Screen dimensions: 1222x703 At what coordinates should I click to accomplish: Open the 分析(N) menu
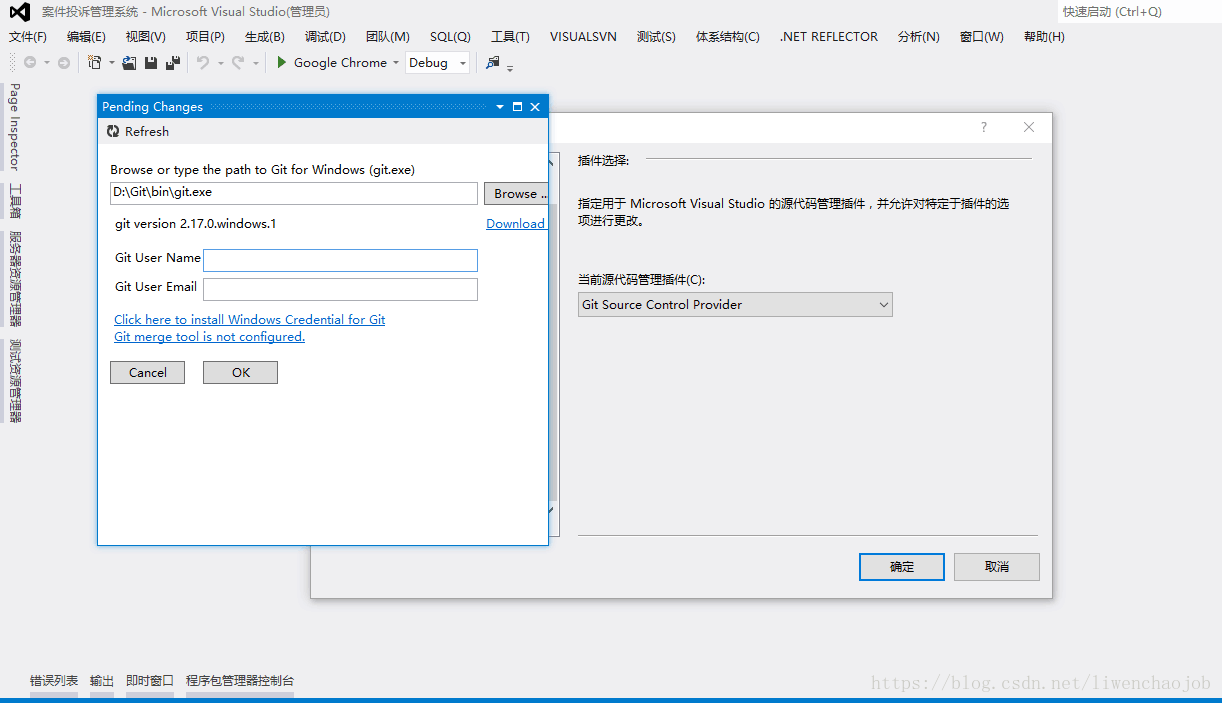[919, 36]
